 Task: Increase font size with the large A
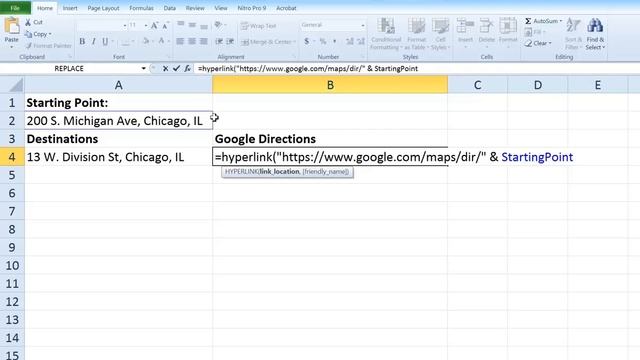pos(154,26)
